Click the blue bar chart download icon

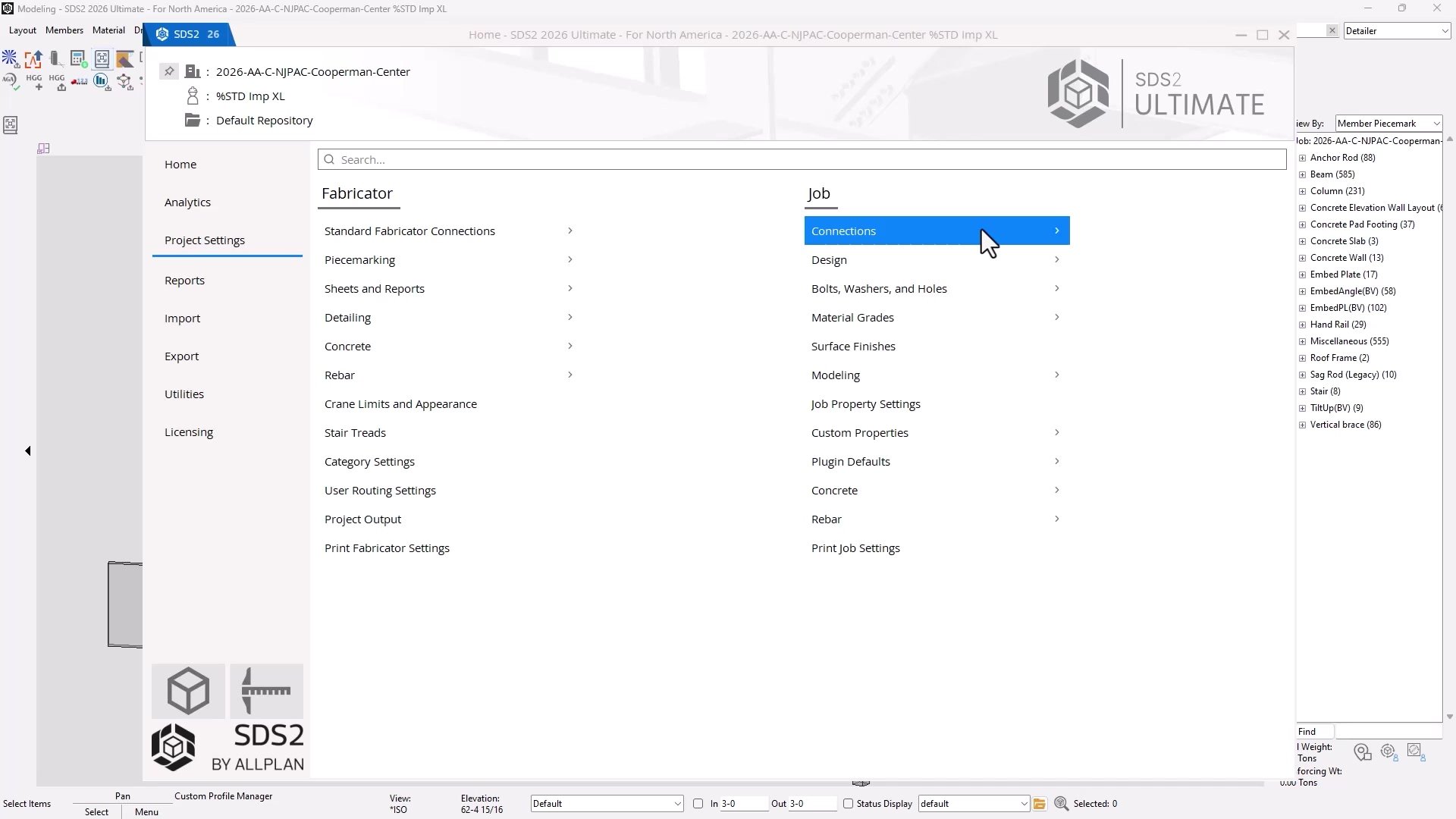tap(102, 81)
